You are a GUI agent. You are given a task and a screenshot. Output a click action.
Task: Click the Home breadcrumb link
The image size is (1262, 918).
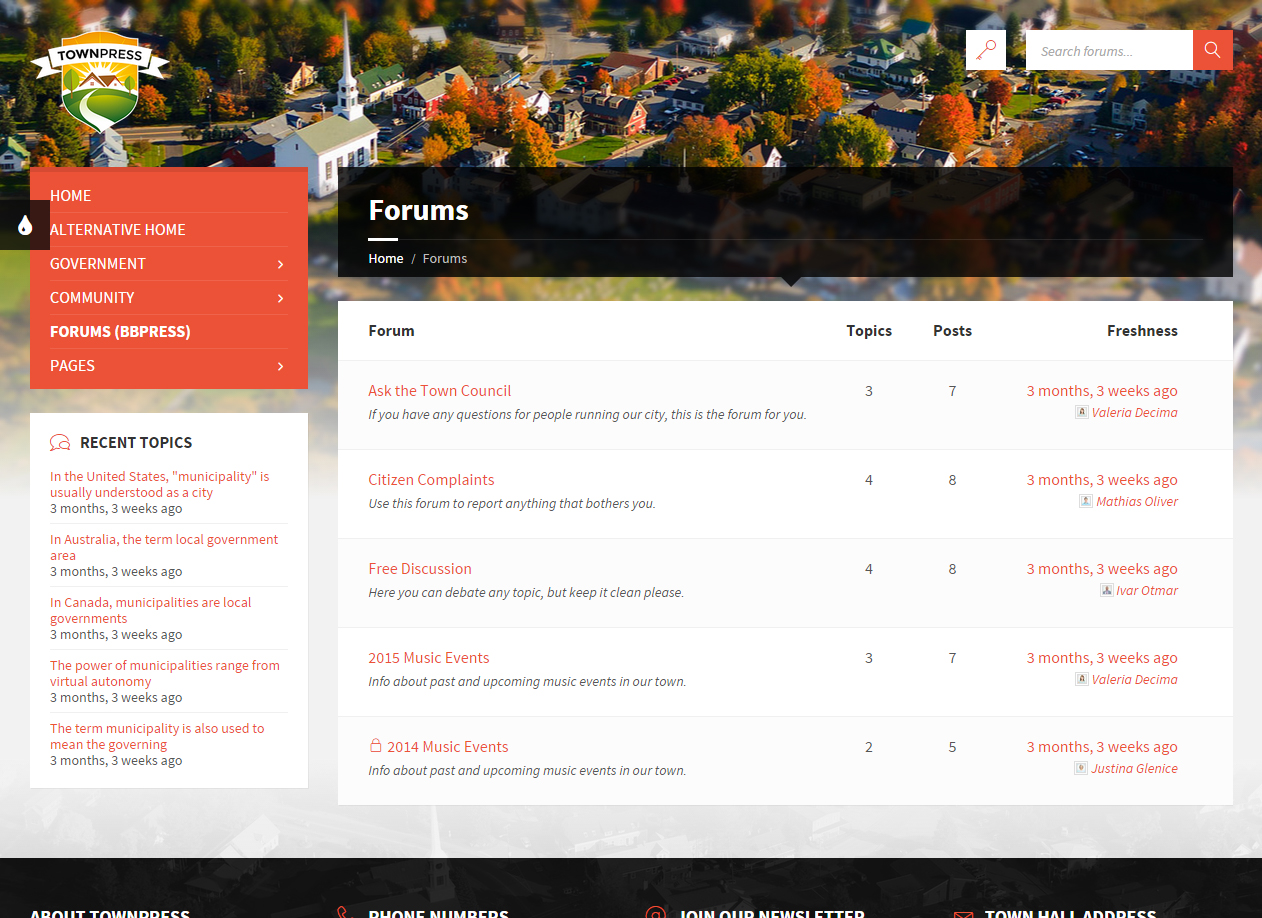pyautogui.click(x=385, y=258)
